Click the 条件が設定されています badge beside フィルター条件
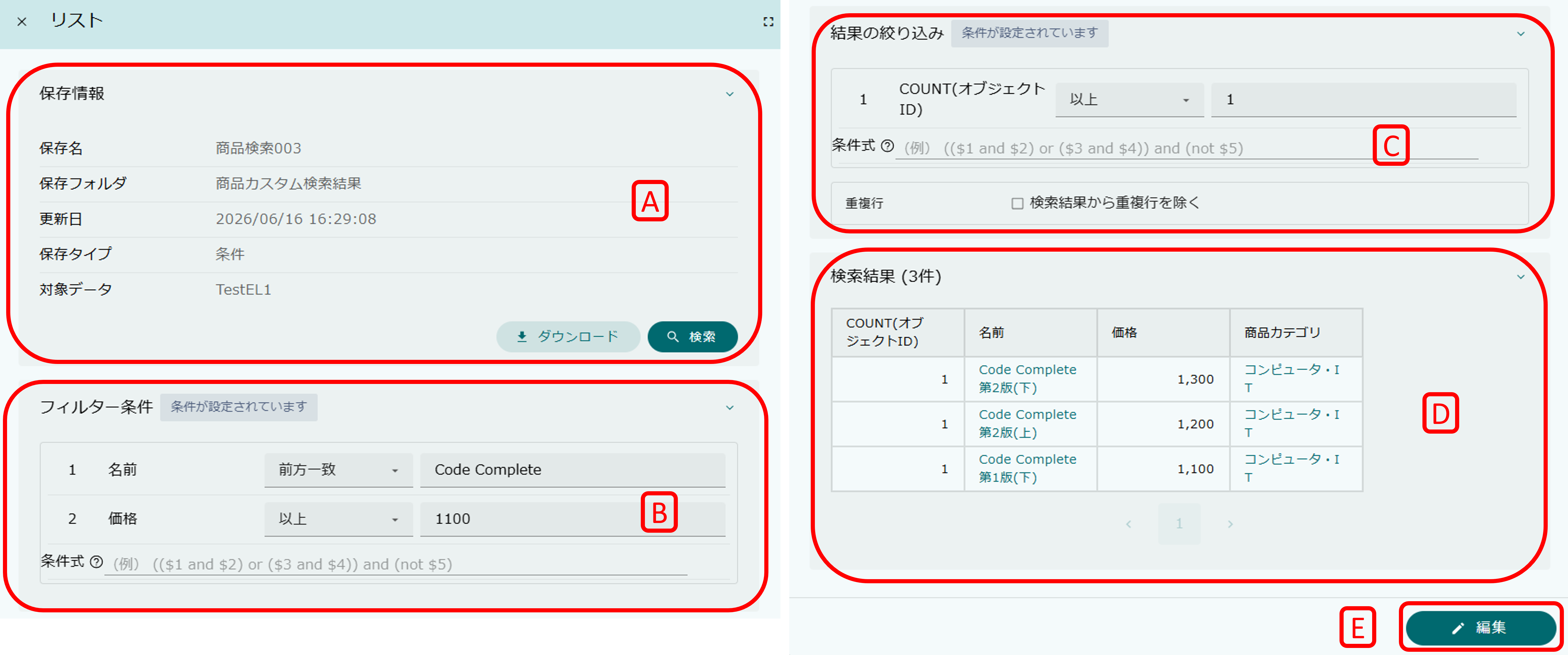Image resolution: width=1568 pixels, height=655 pixels. (238, 407)
